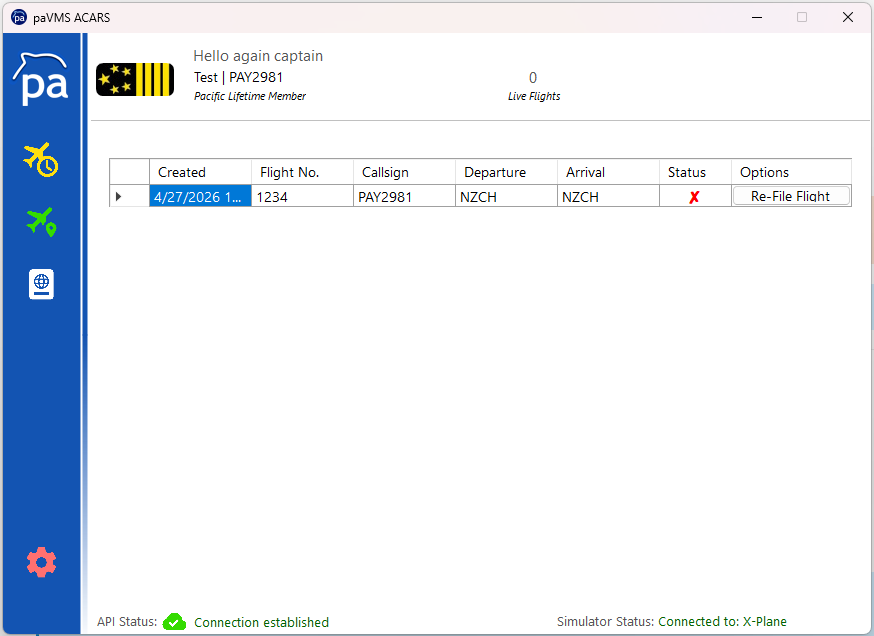Close the paVMS ACARS window

point(848,17)
